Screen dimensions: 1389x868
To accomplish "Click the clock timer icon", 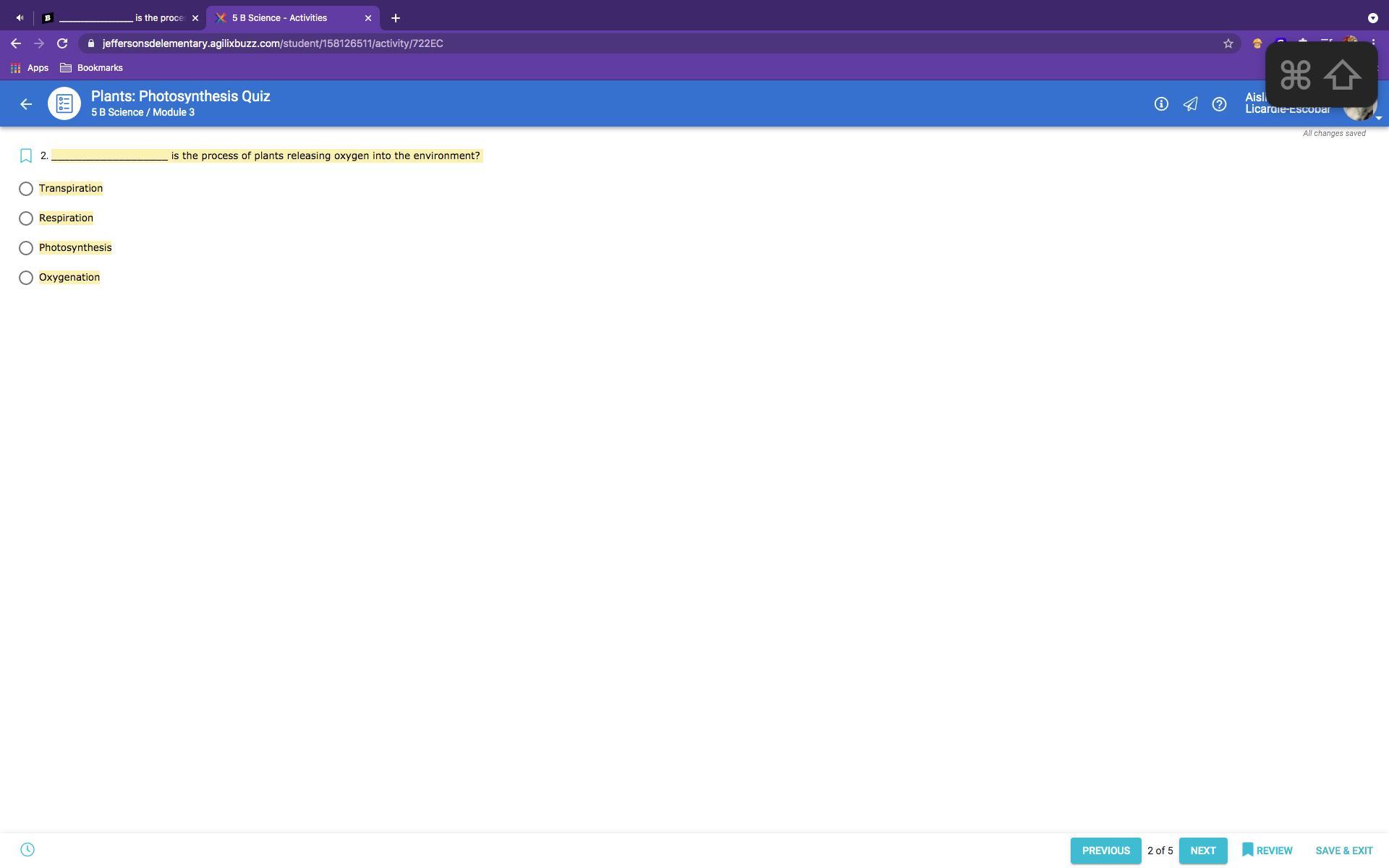I will (27, 850).
